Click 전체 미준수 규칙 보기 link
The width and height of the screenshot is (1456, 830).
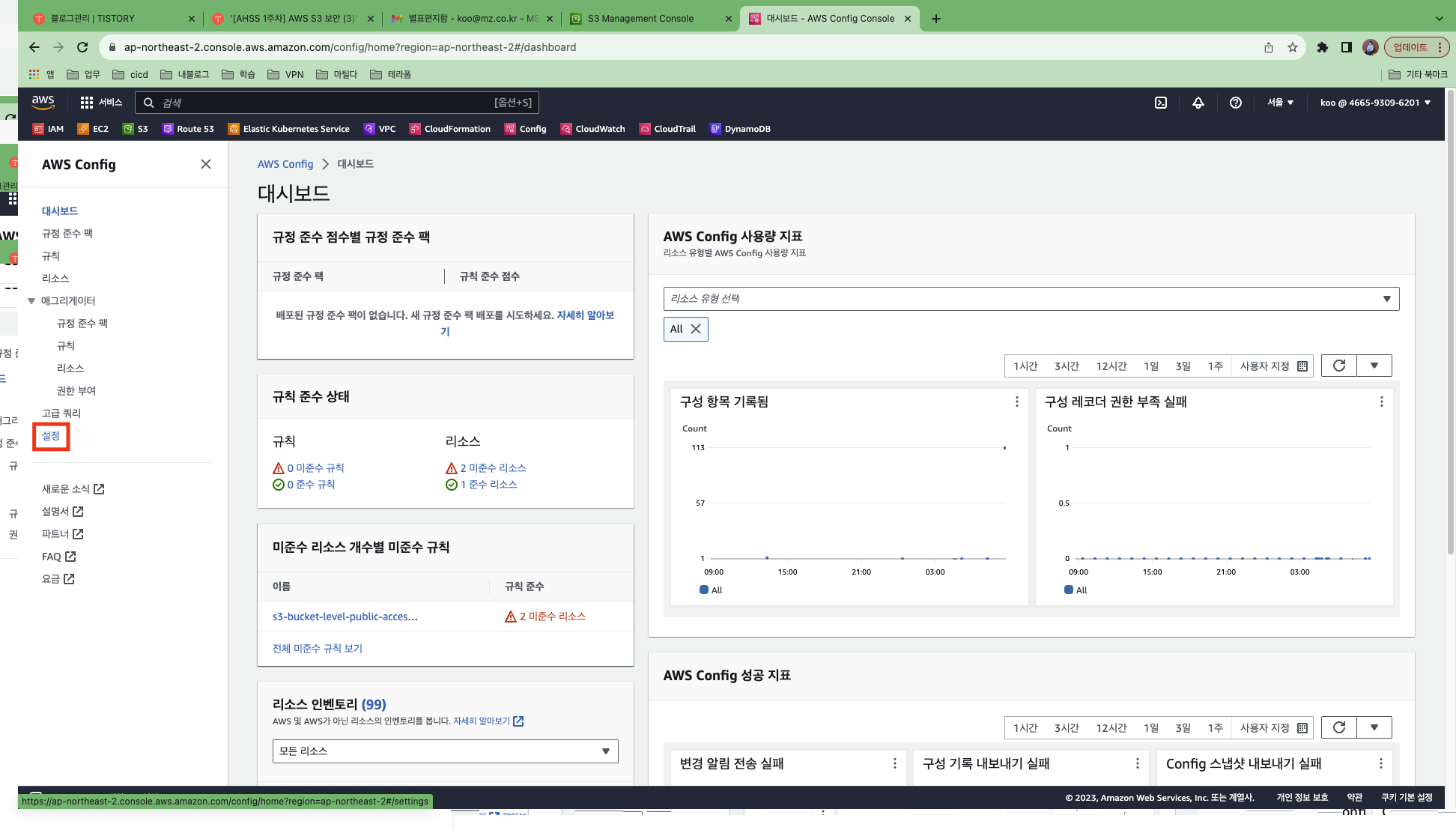pyautogui.click(x=317, y=649)
